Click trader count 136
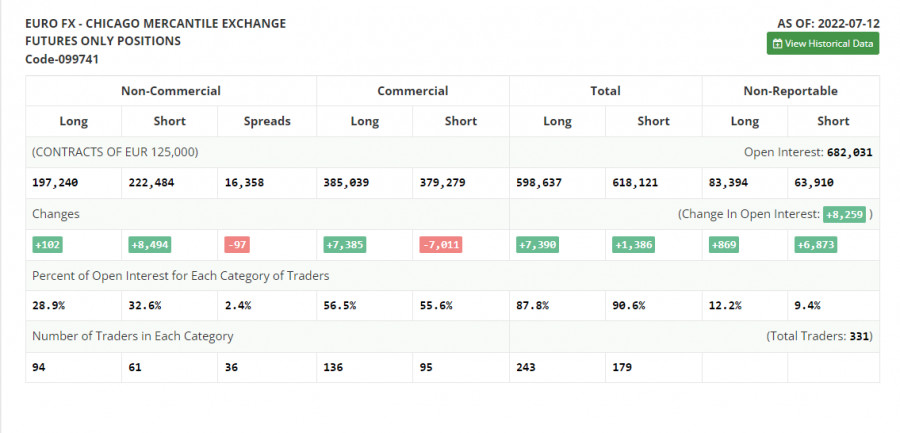The height and width of the screenshot is (433, 900). (x=333, y=368)
